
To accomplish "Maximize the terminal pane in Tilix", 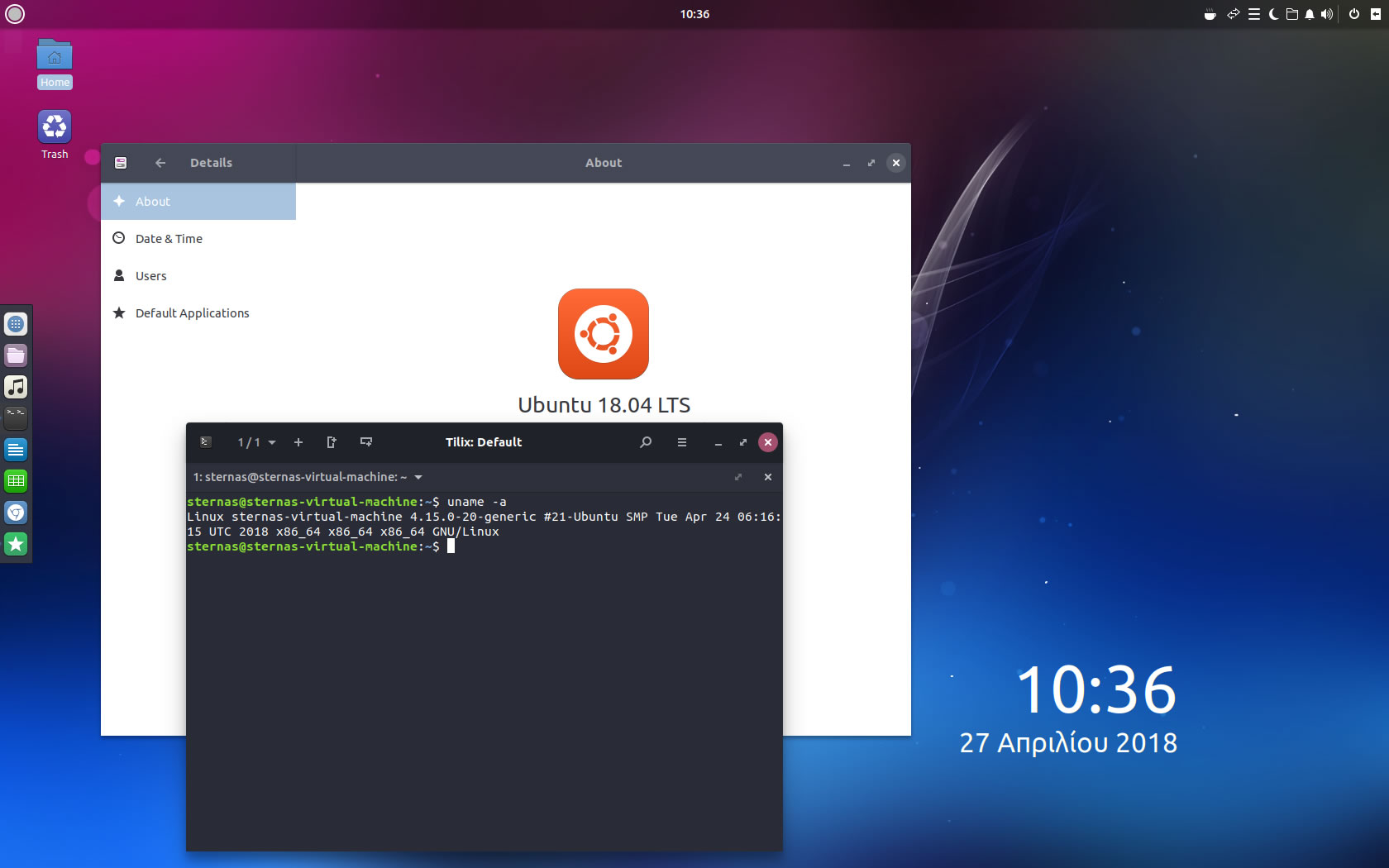I will [x=738, y=477].
